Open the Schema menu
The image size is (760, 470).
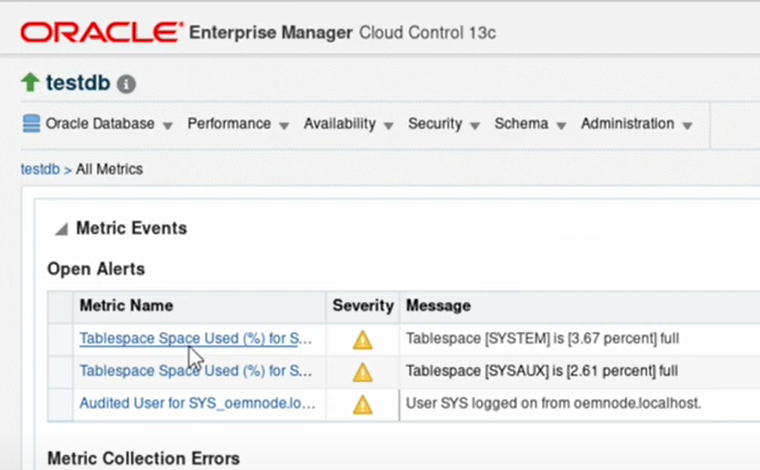[x=530, y=124]
